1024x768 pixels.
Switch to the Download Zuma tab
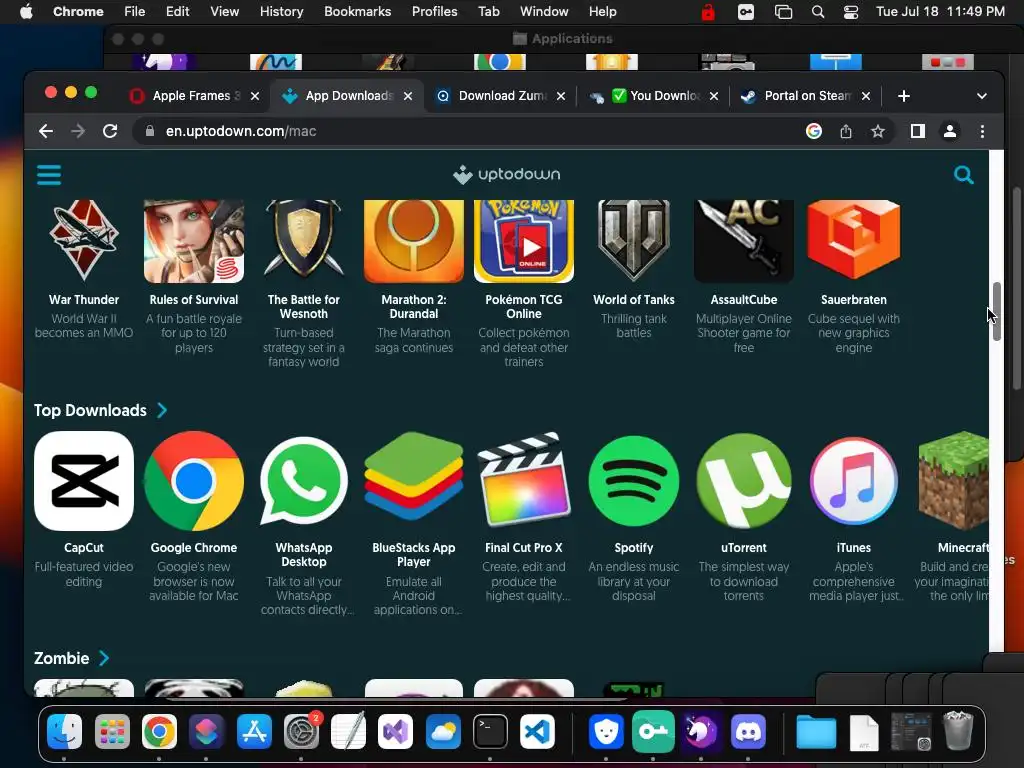pos(502,96)
